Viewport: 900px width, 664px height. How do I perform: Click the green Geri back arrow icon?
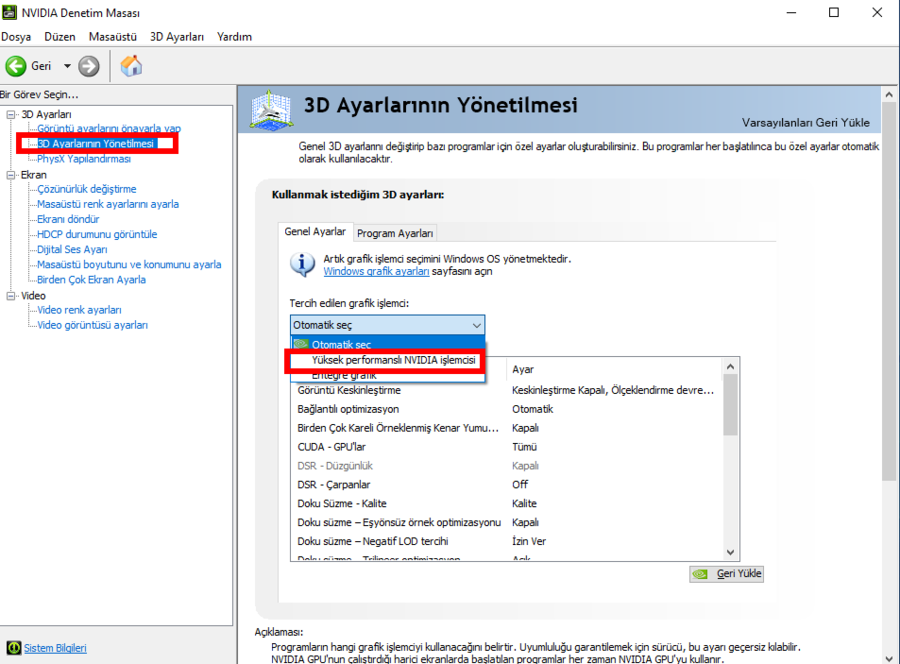point(16,66)
